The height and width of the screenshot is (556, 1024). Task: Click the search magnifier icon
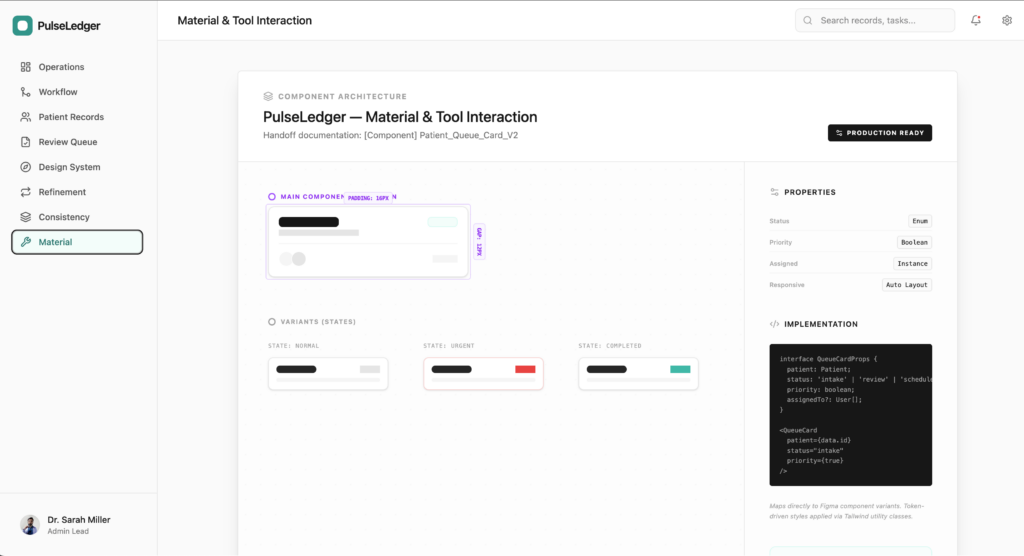pos(808,20)
